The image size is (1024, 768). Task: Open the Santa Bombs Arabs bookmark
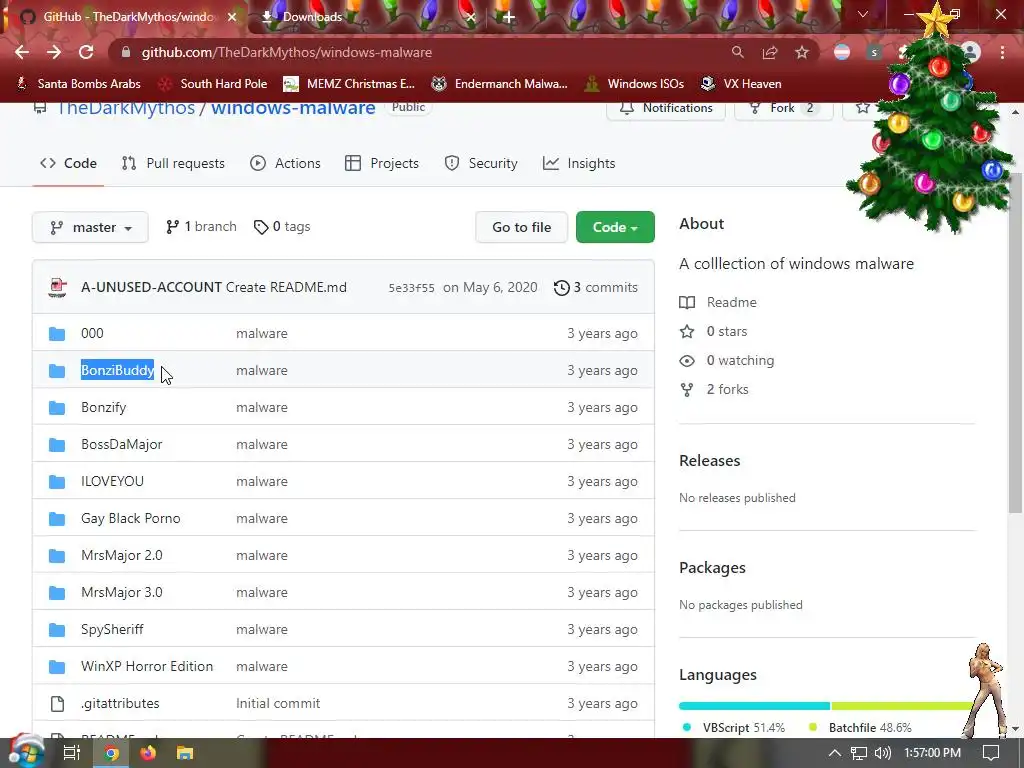click(78, 84)
